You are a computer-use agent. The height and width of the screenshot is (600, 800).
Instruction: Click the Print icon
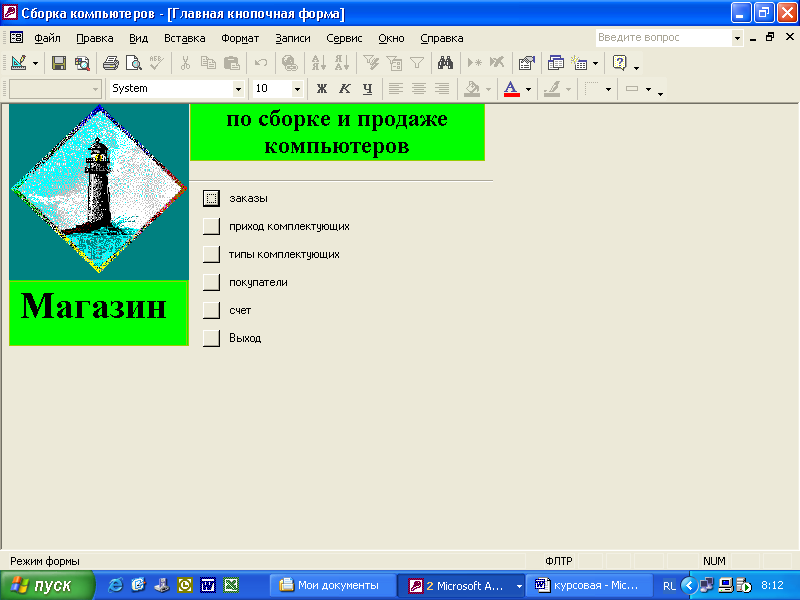point(110,63)
